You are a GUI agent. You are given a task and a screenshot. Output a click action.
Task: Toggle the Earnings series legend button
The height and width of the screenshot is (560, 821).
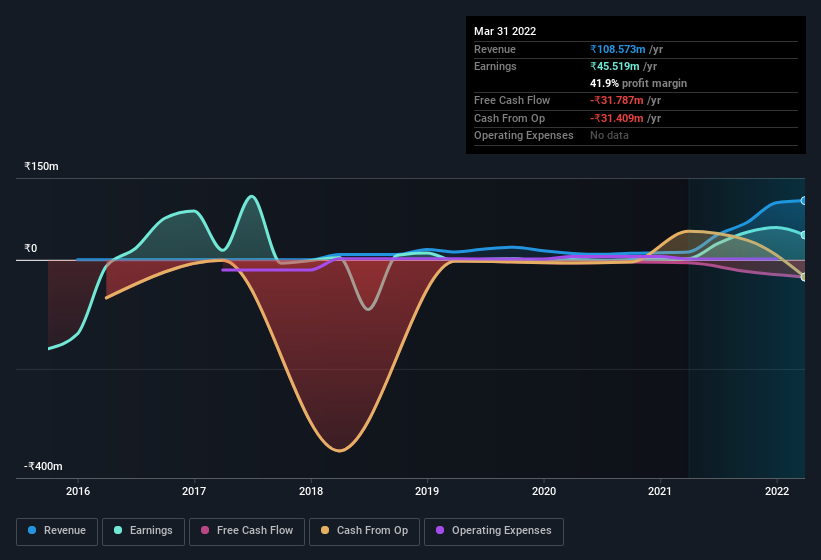[143, 531]
